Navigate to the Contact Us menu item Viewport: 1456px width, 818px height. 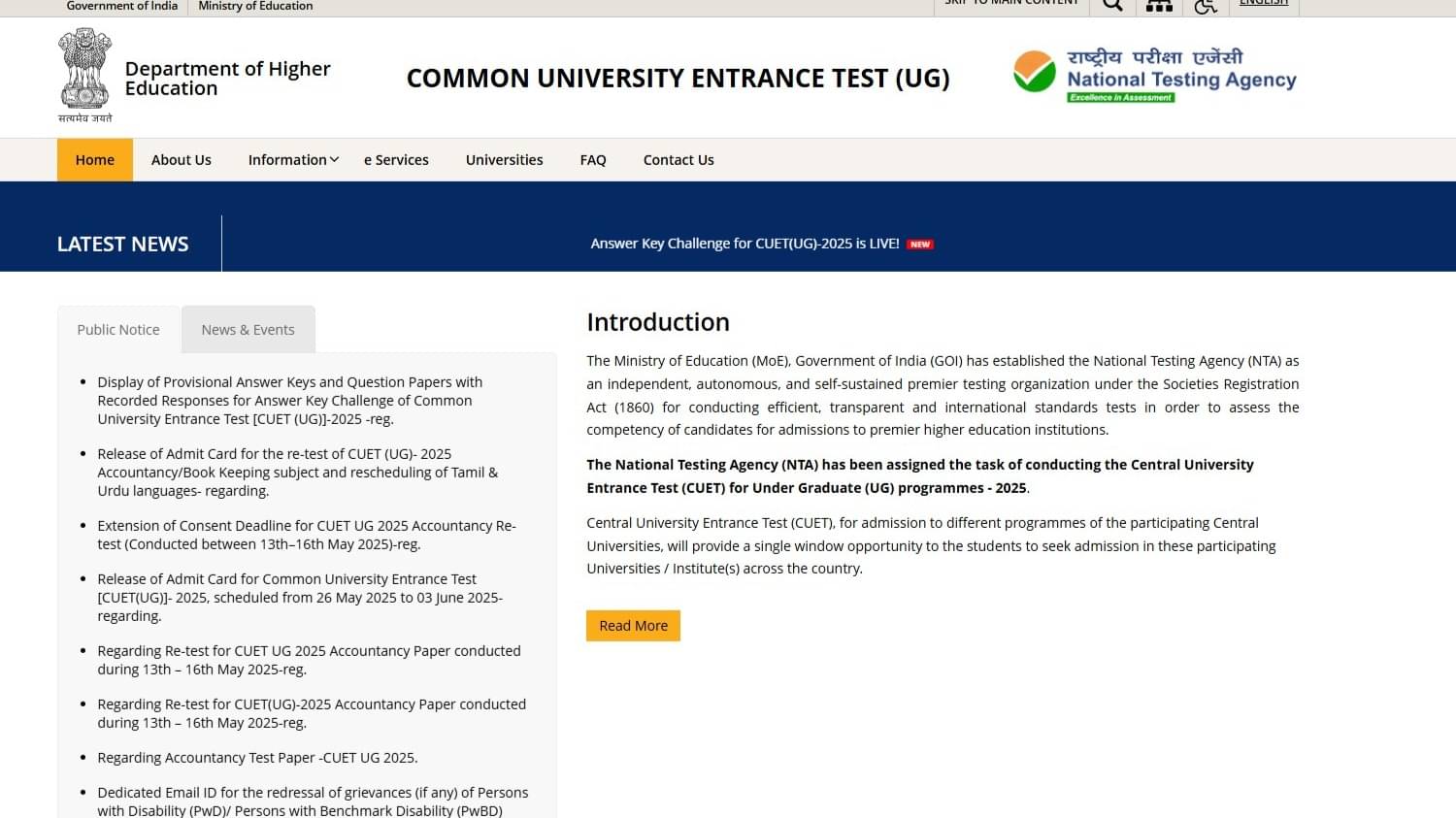point(678,159)
